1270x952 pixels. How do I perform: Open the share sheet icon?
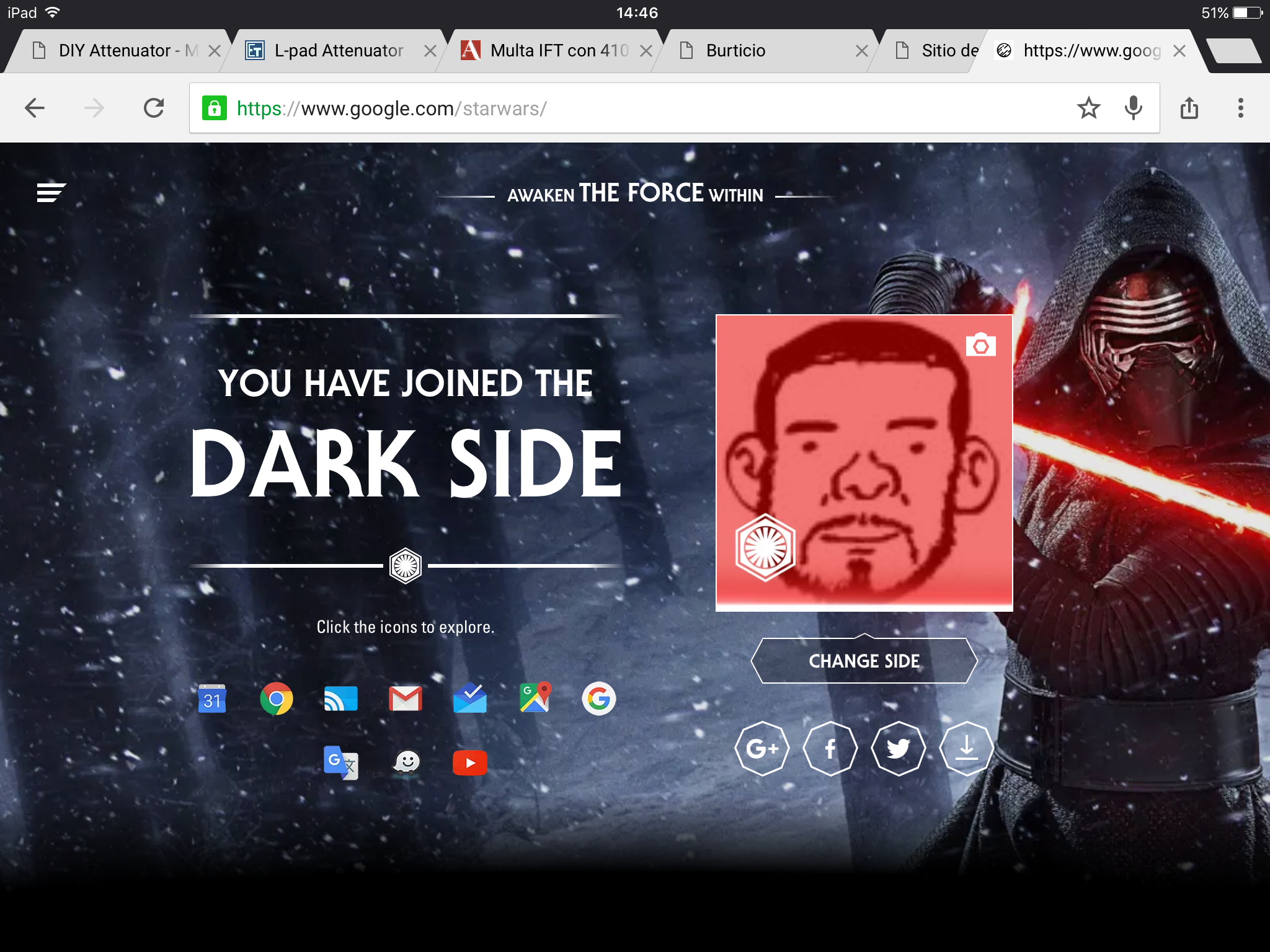1189,108
